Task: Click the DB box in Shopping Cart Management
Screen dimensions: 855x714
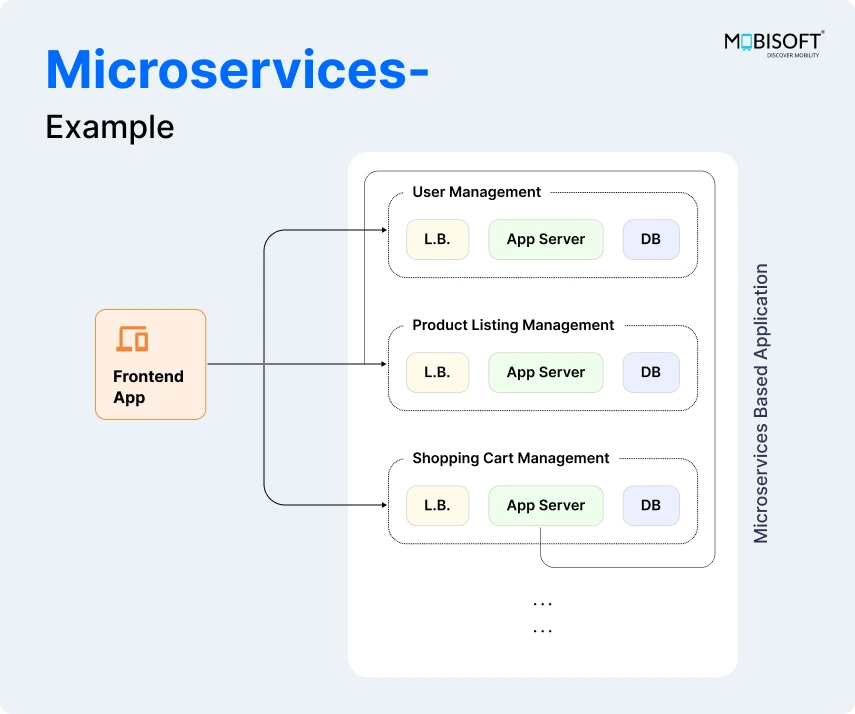Action: 651,505
